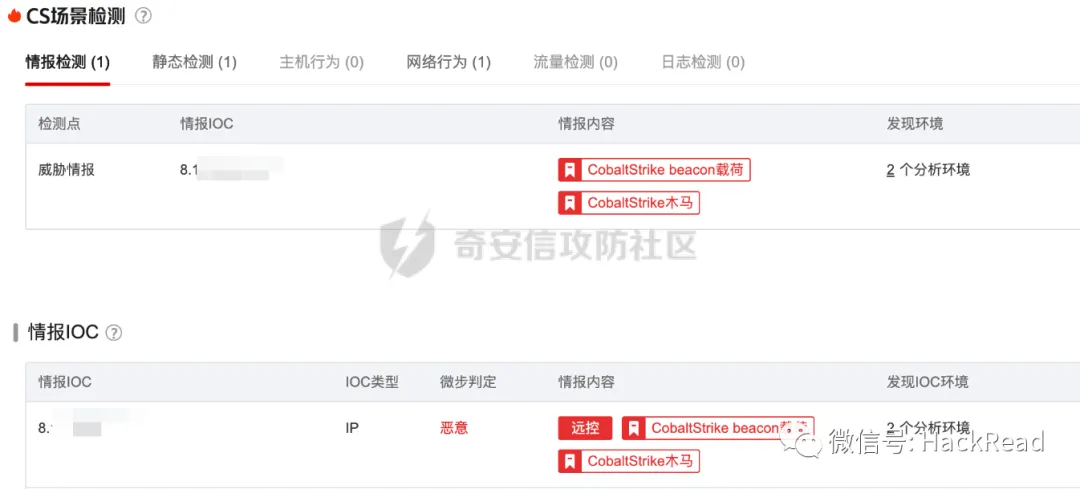Open the 网络行为 (1) tab
The image size is (1080, 489).
point(448,63)
